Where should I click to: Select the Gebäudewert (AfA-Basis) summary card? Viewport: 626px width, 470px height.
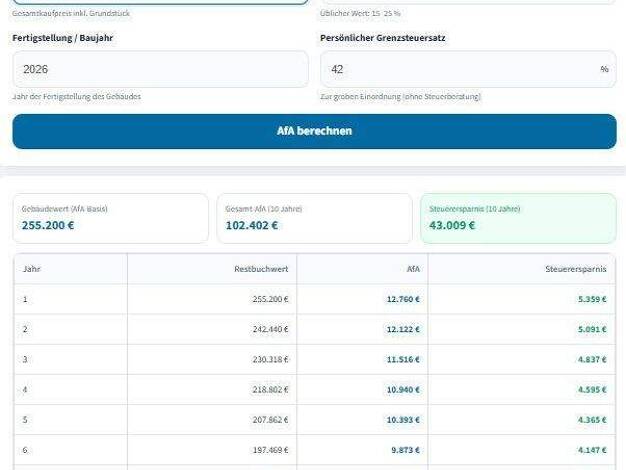[112, 218]
